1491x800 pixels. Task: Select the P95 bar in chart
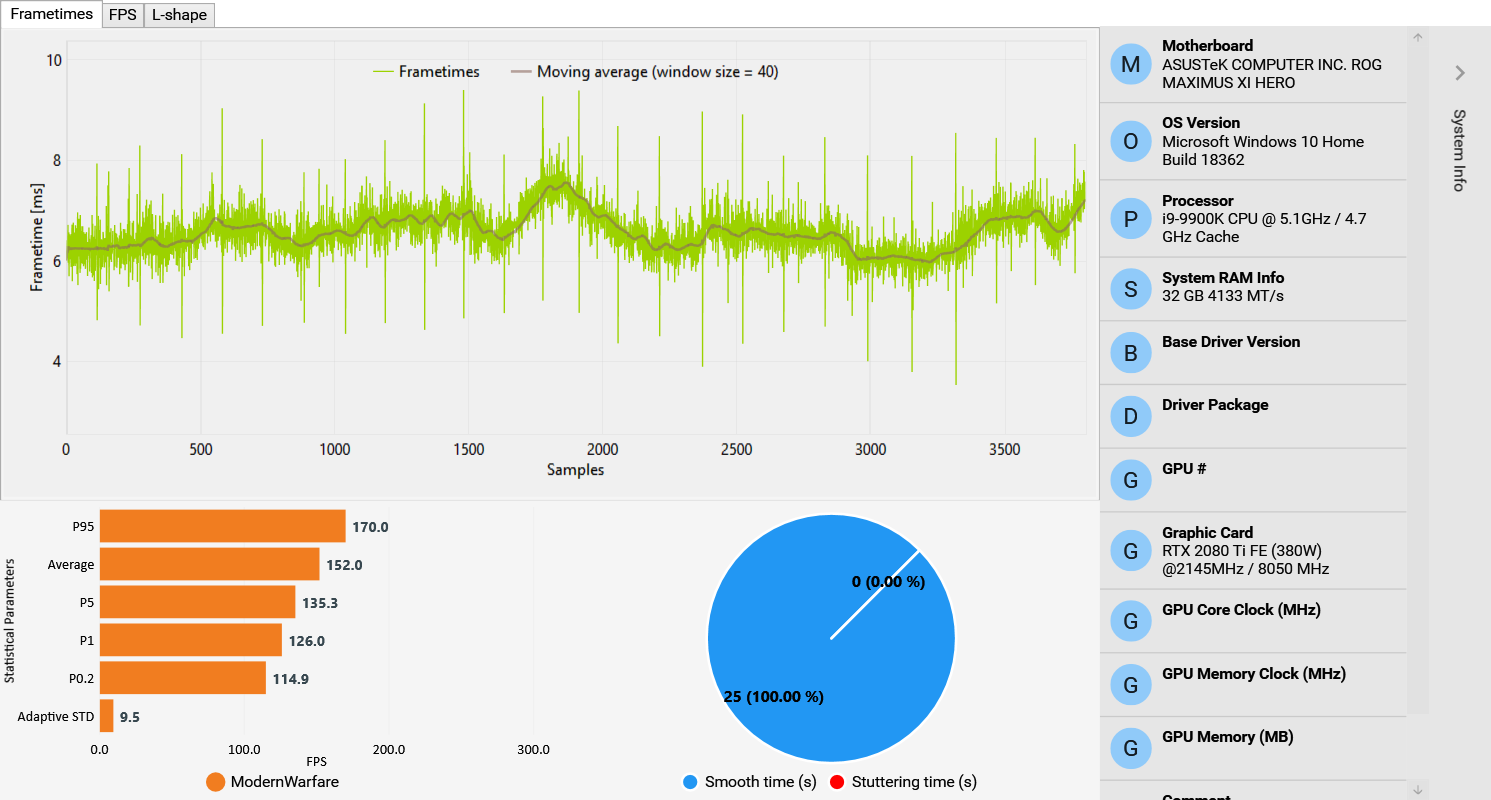pos(222,526)
